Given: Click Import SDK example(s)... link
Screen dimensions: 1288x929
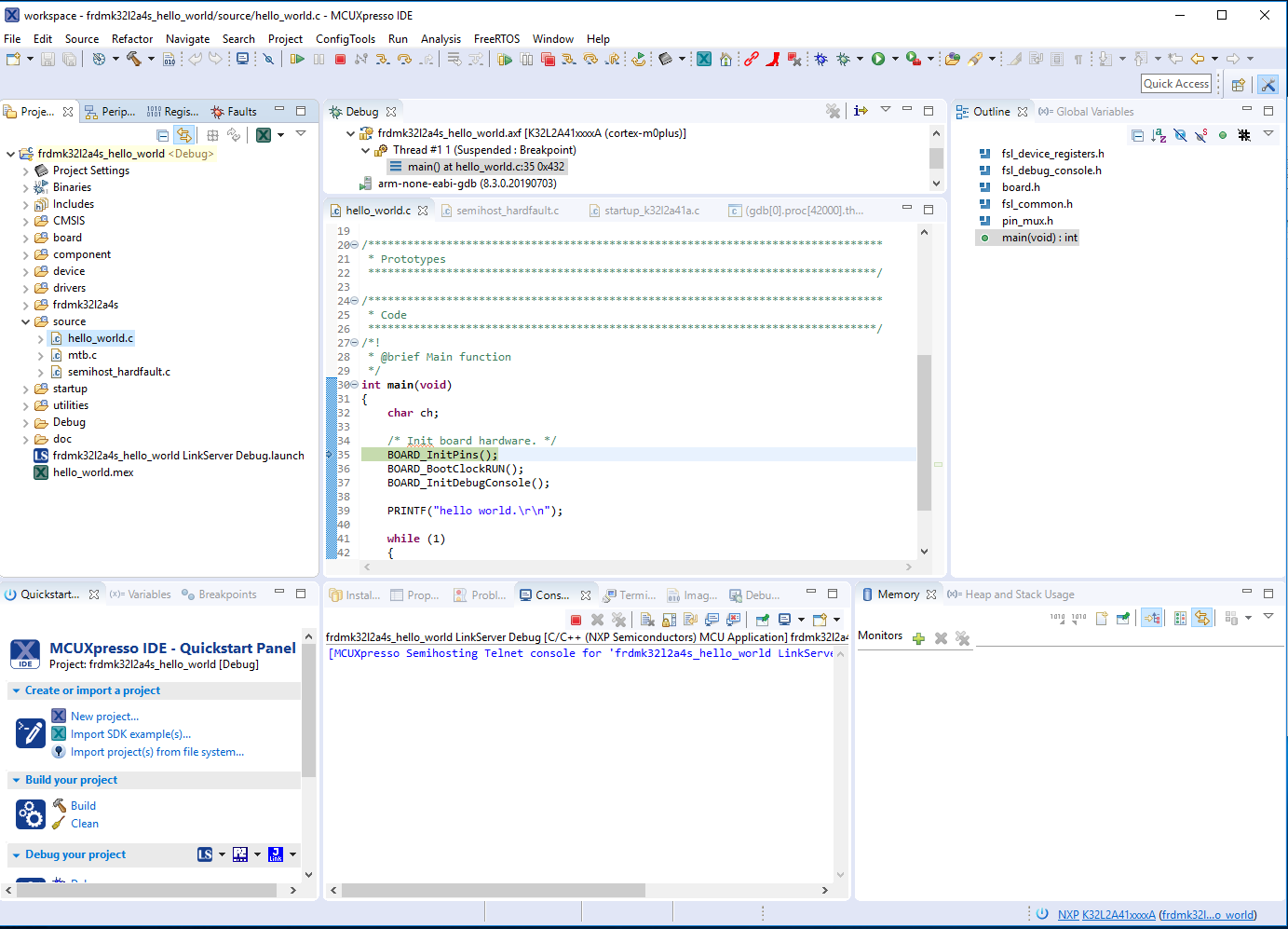Looking at the screenshot, I should click(130, 734).
